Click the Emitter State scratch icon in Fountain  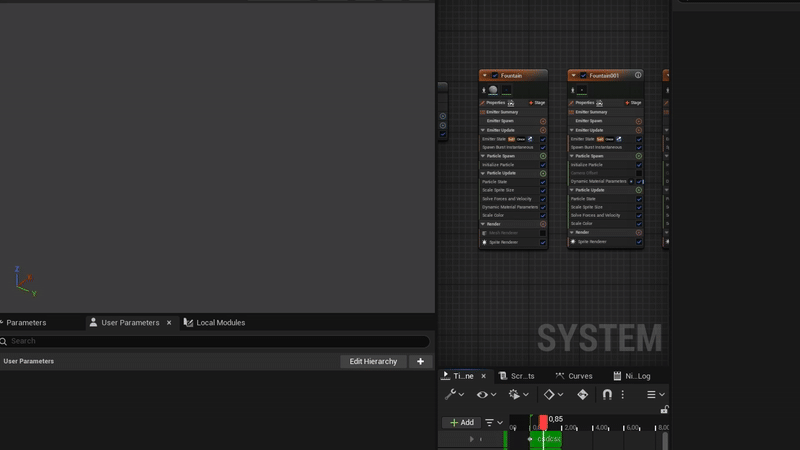point(530,139)
